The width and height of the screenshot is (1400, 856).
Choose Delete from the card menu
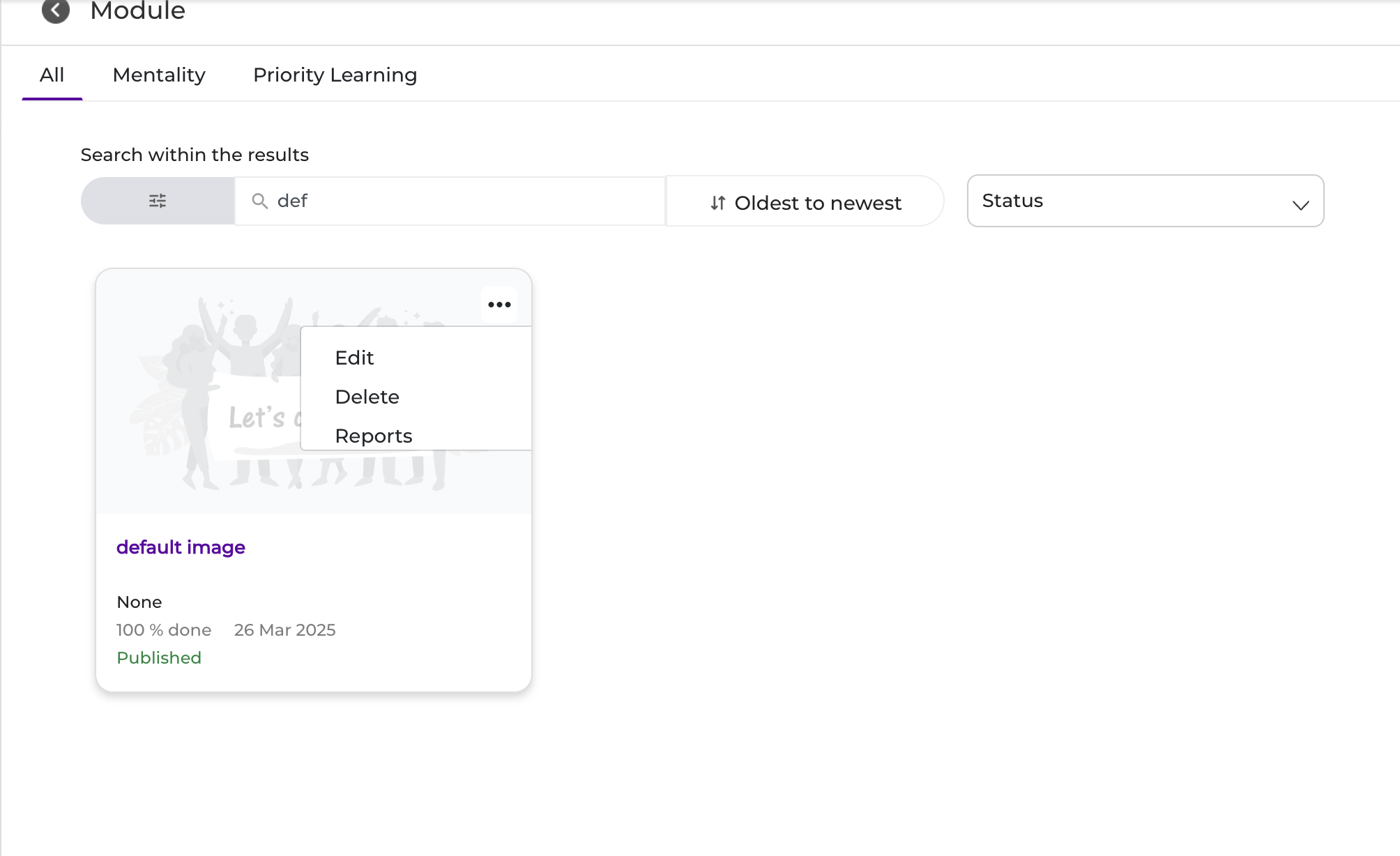pos(367,397)
